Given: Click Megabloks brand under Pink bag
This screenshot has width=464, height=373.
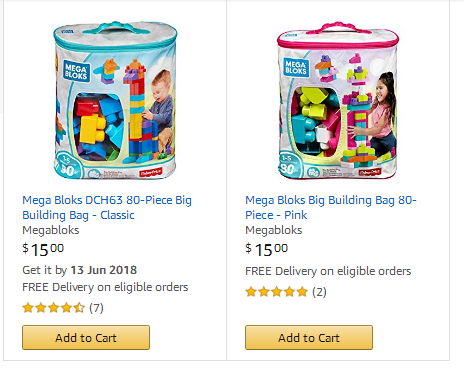Looking at the screenshot, I should point(274,230).
